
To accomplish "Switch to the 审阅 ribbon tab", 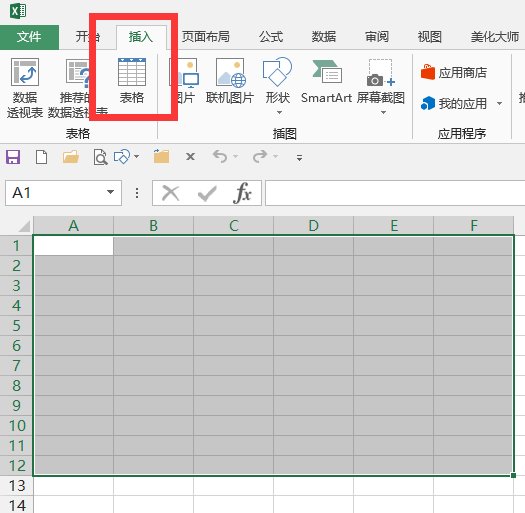I will [377, 37].
